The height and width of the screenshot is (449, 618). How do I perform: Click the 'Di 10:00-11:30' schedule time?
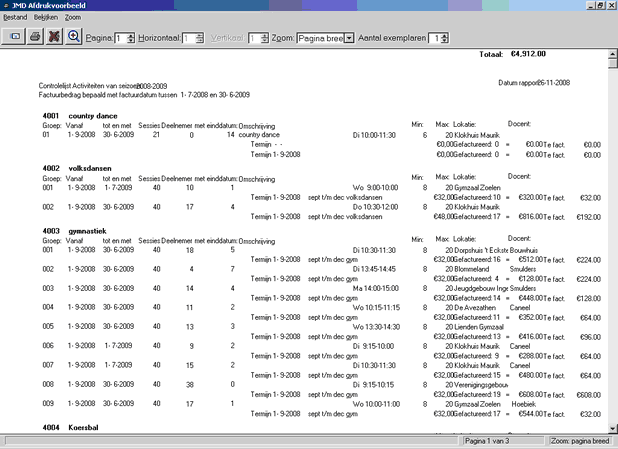[374, 135]
